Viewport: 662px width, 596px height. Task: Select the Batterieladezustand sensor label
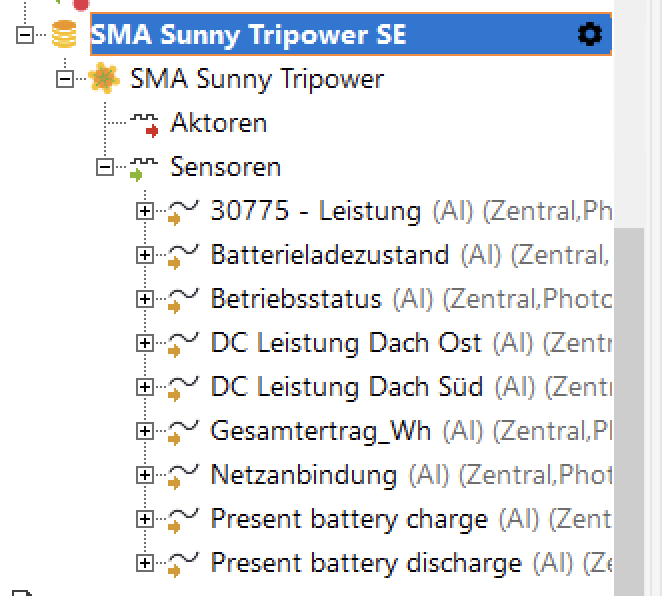[330, 255]
